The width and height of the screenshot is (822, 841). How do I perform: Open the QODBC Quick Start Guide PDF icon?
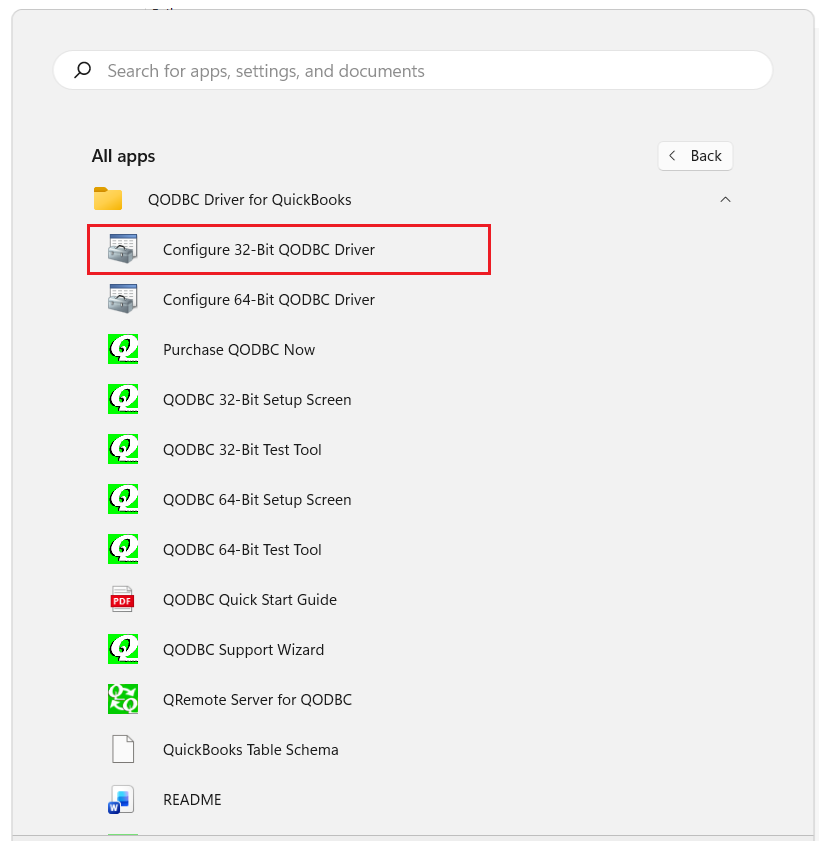[x=122, y=599]
